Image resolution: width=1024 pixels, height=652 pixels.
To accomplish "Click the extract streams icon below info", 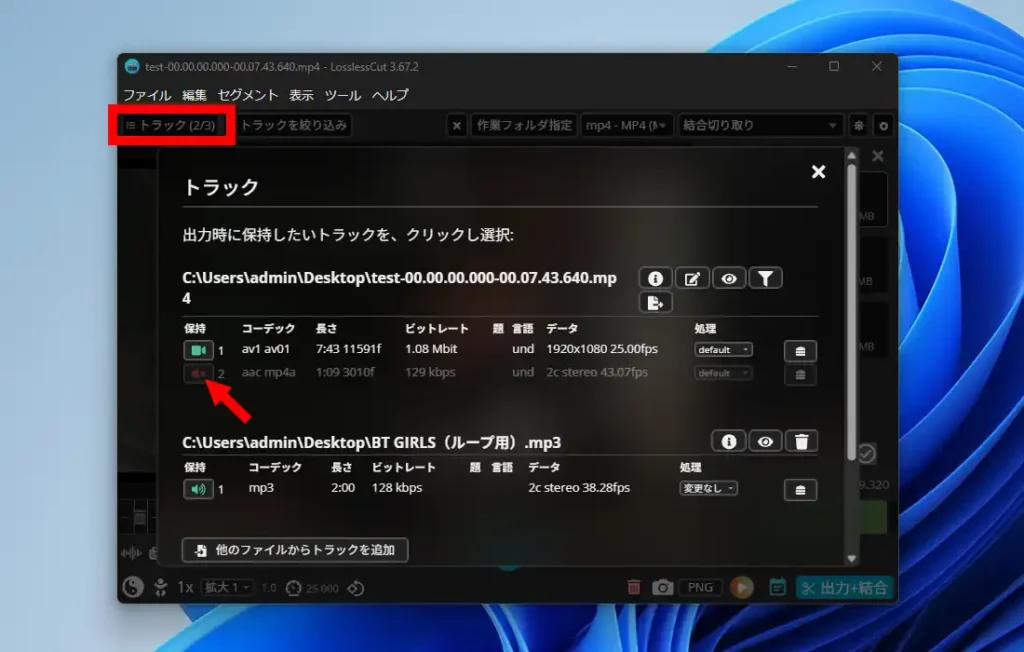I will [x=656, y=302].
